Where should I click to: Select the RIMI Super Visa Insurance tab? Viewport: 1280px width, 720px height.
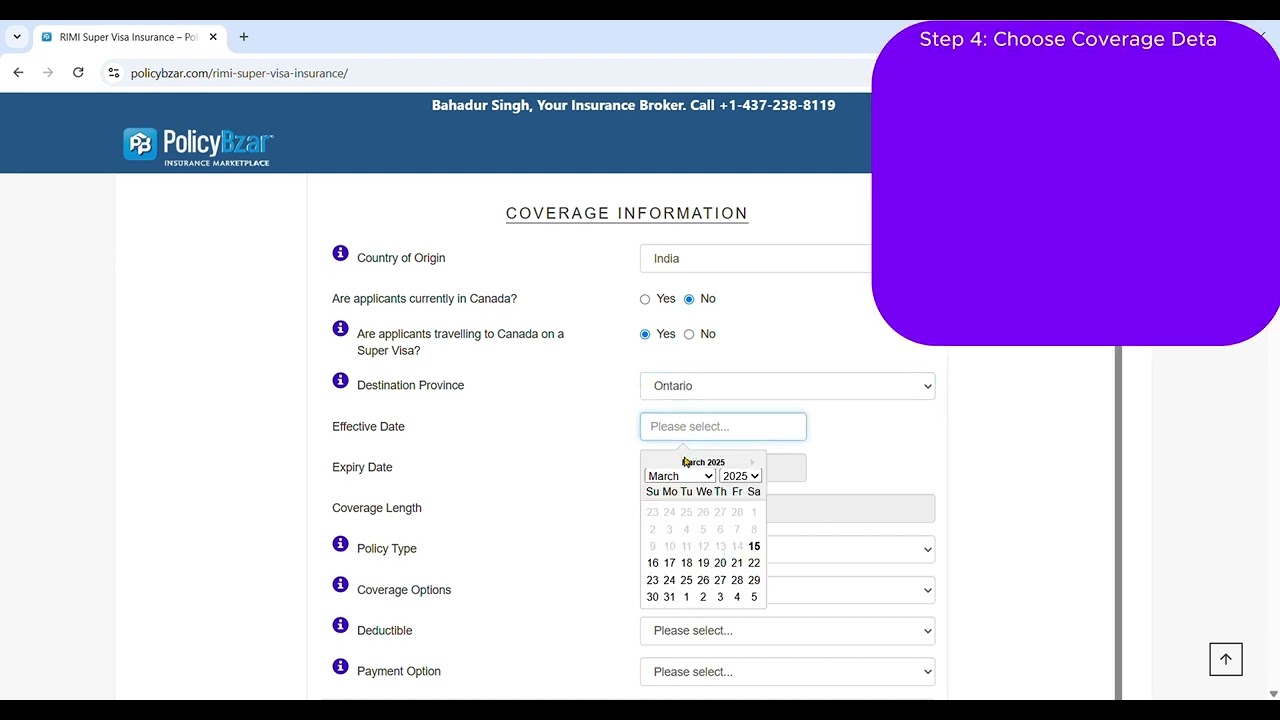[128, 37]
